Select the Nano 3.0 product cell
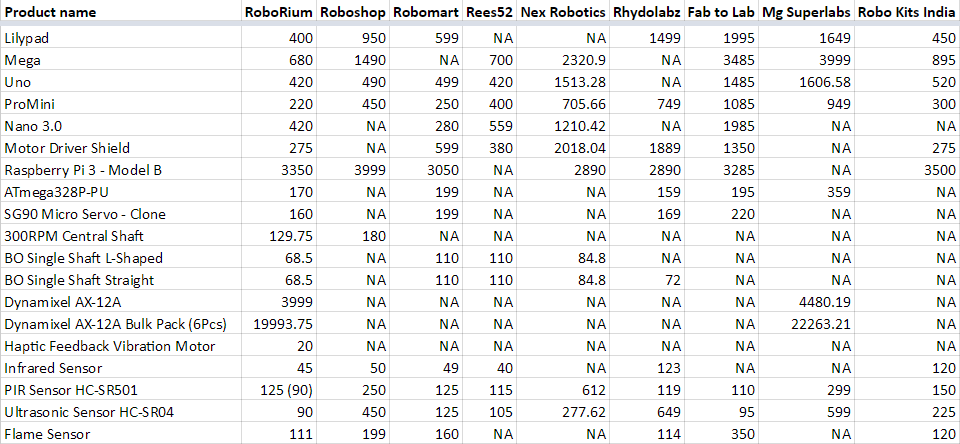 (120, 126)
